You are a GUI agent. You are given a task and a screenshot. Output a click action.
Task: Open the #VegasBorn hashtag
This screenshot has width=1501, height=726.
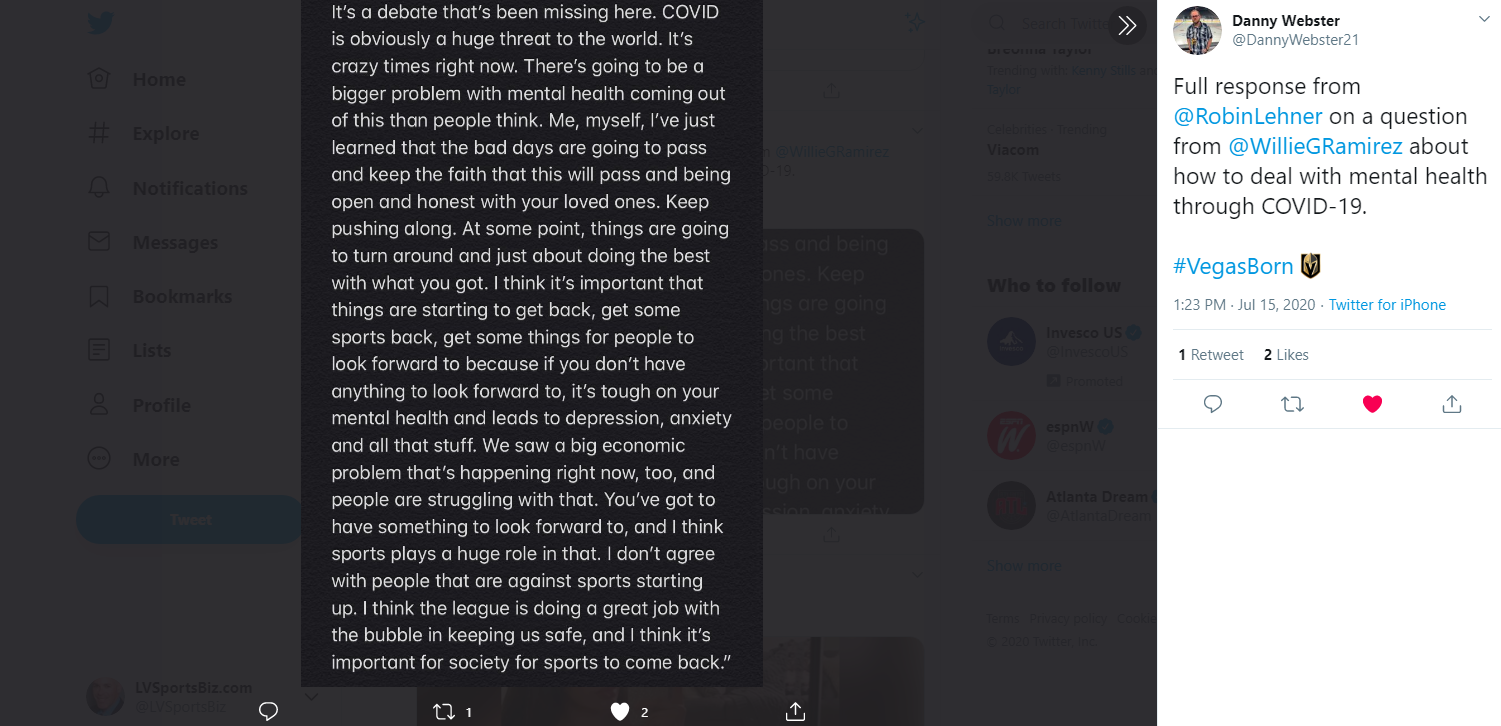(1233, 266)
